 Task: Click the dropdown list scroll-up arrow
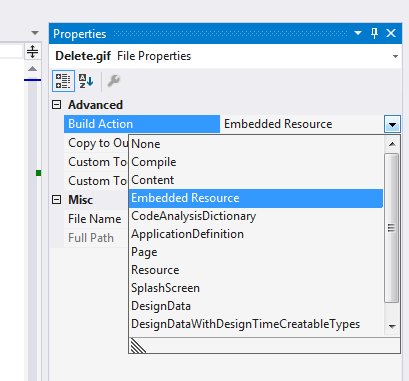[392, 144]
